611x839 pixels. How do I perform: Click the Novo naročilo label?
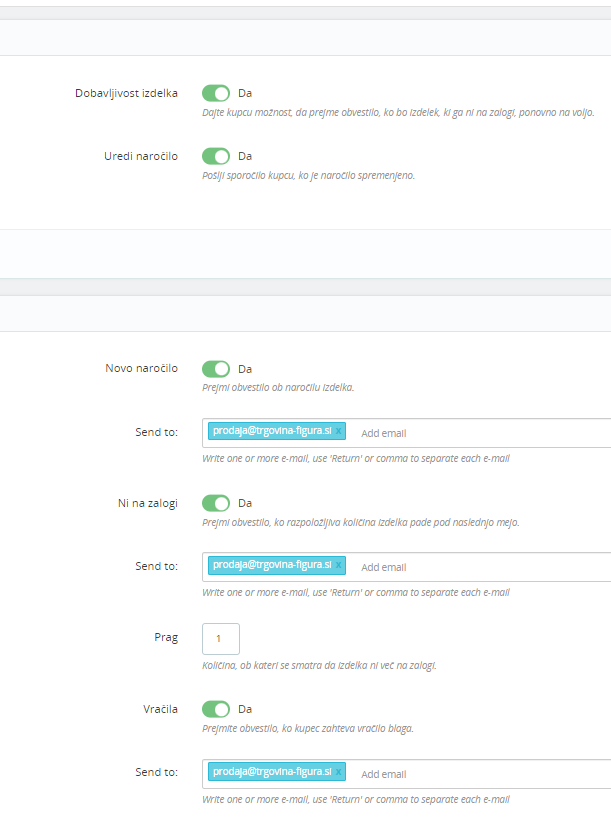coord(141,368)
